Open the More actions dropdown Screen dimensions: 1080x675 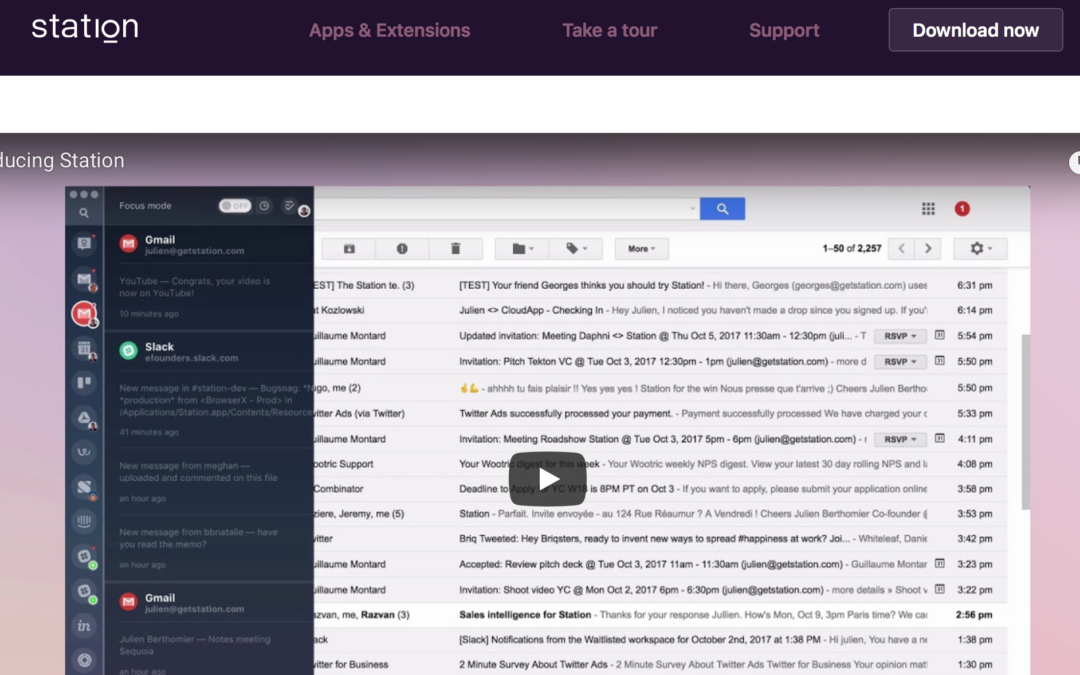(641, 249)
